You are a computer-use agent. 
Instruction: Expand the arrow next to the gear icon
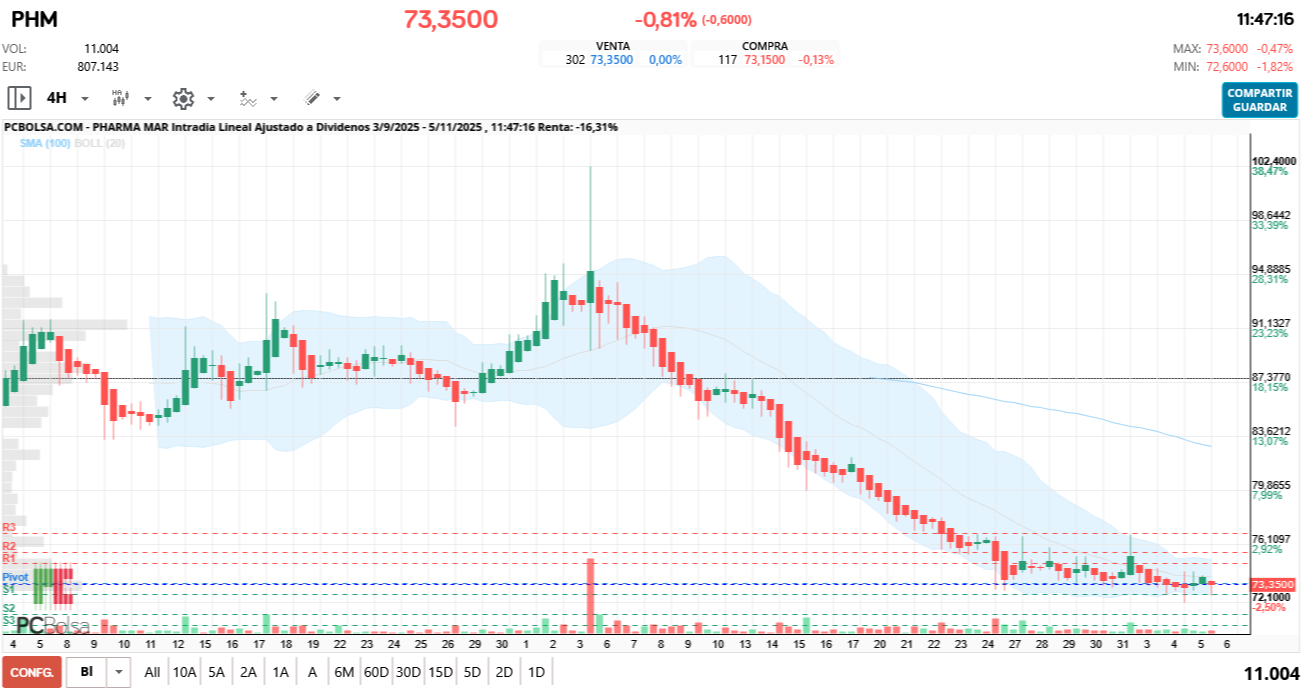click(211, 99)
